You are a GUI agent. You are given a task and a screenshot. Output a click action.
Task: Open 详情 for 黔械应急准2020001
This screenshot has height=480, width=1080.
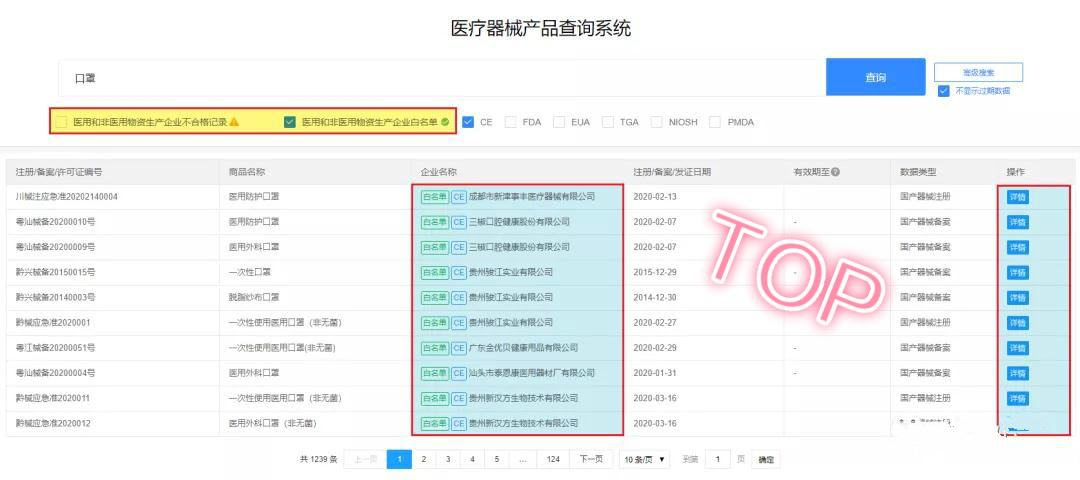1017,323
